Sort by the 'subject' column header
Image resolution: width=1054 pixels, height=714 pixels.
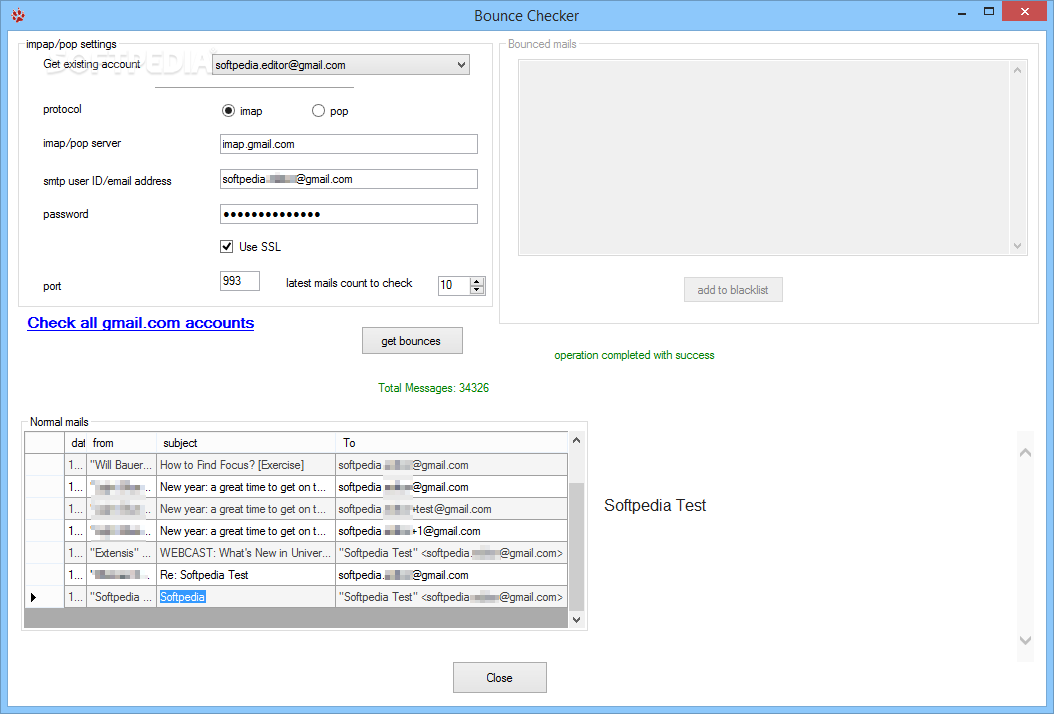point(246,443)
